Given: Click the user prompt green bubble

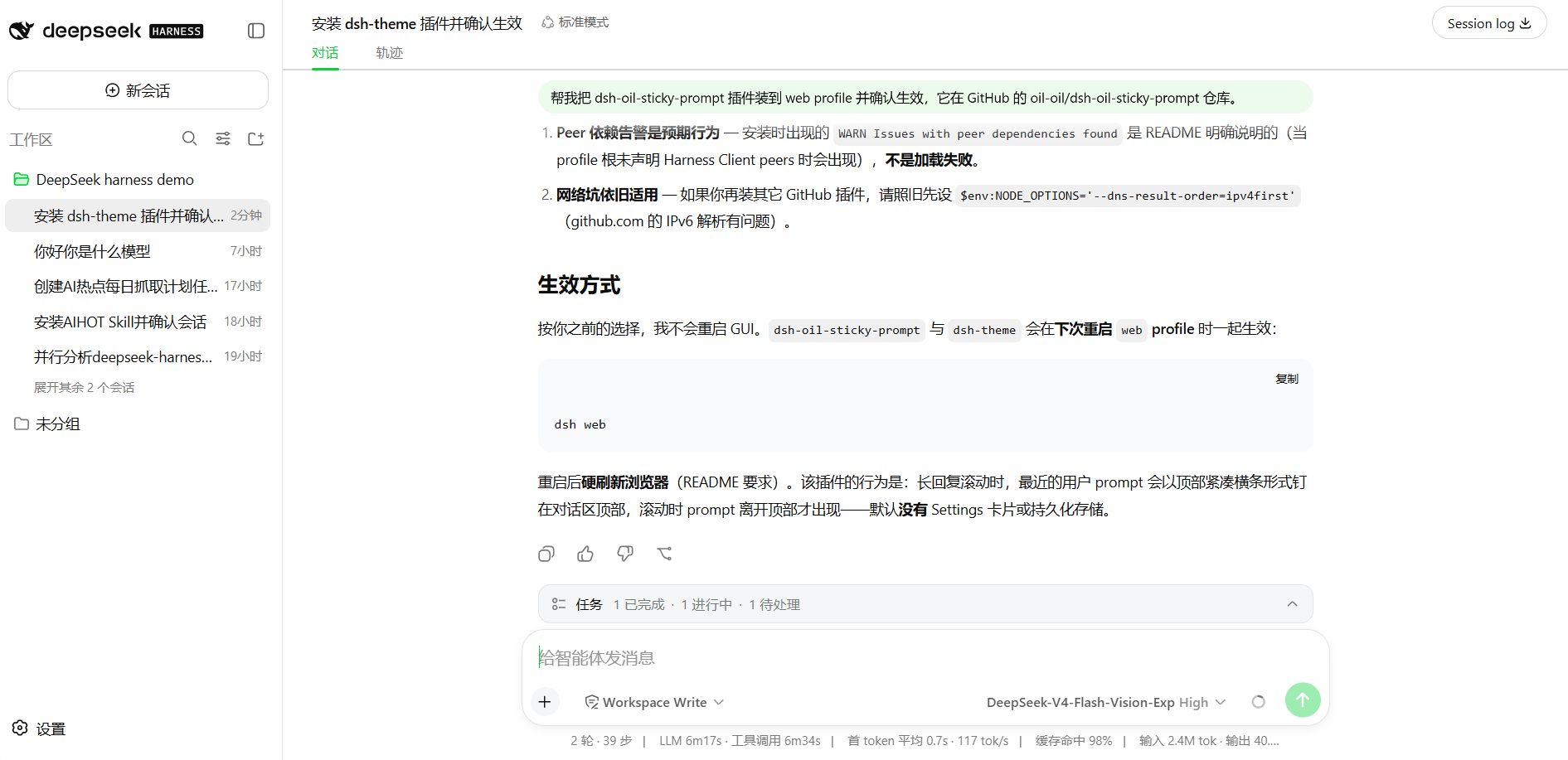Looking at the screenshot, I should coord(925,98).
